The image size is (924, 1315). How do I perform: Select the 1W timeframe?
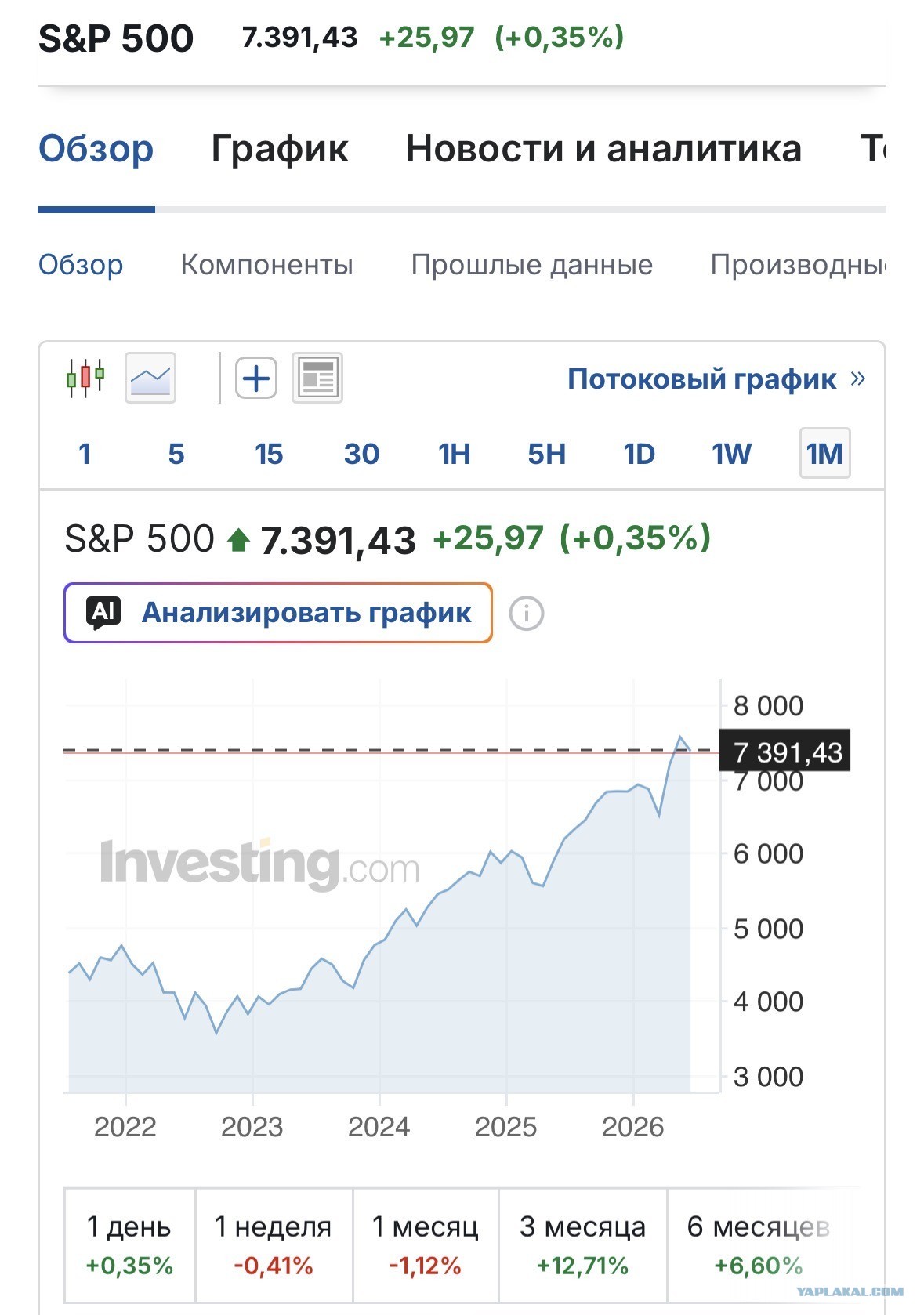click(x=731, y=454)
